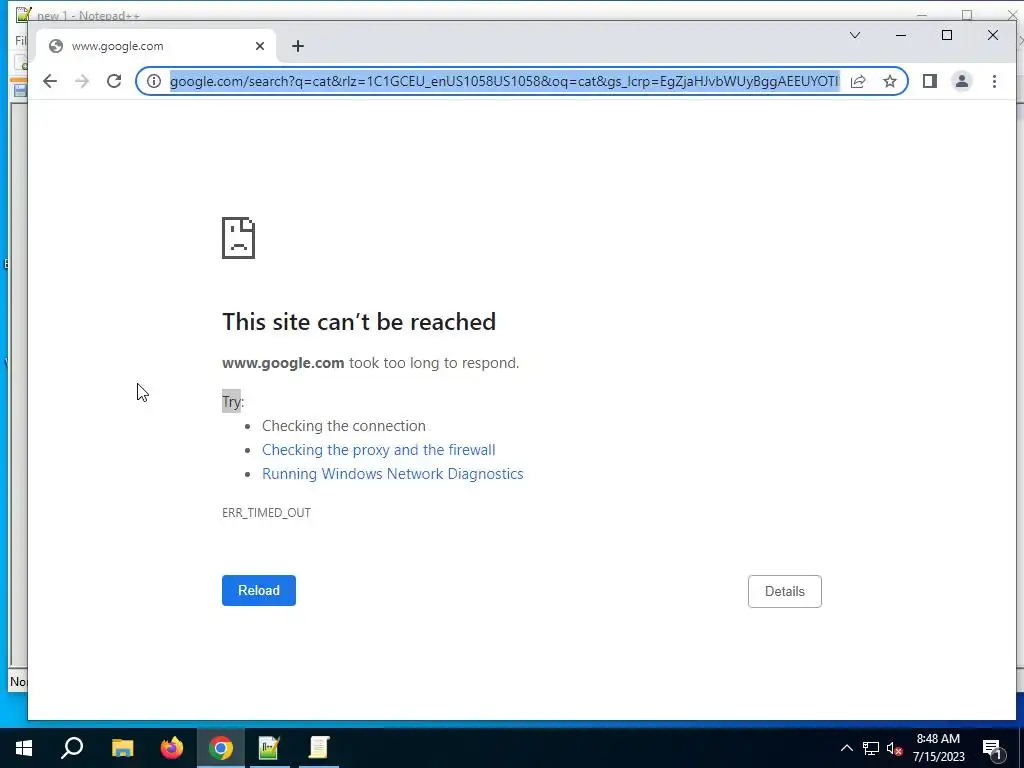This screenshot has width=1024, height=768.
Task: Minimize the Chrome window
Action: point(901,35)
